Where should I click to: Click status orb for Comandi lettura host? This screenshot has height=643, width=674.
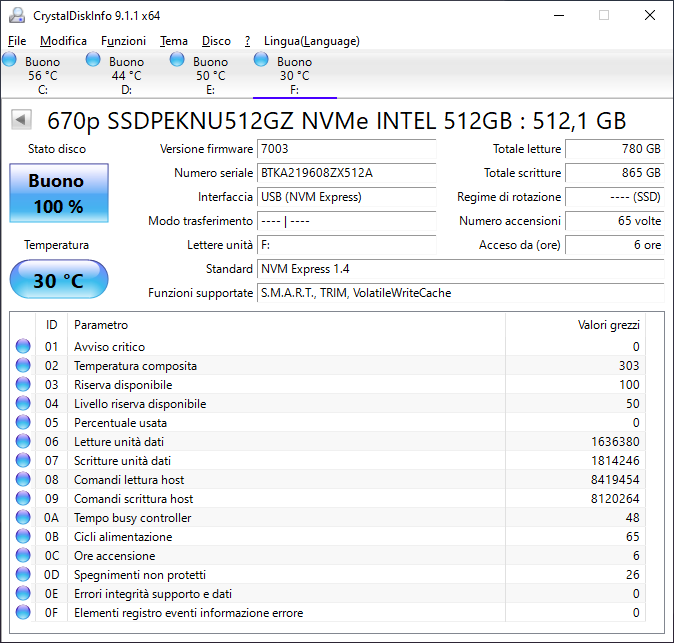(23, 479)
